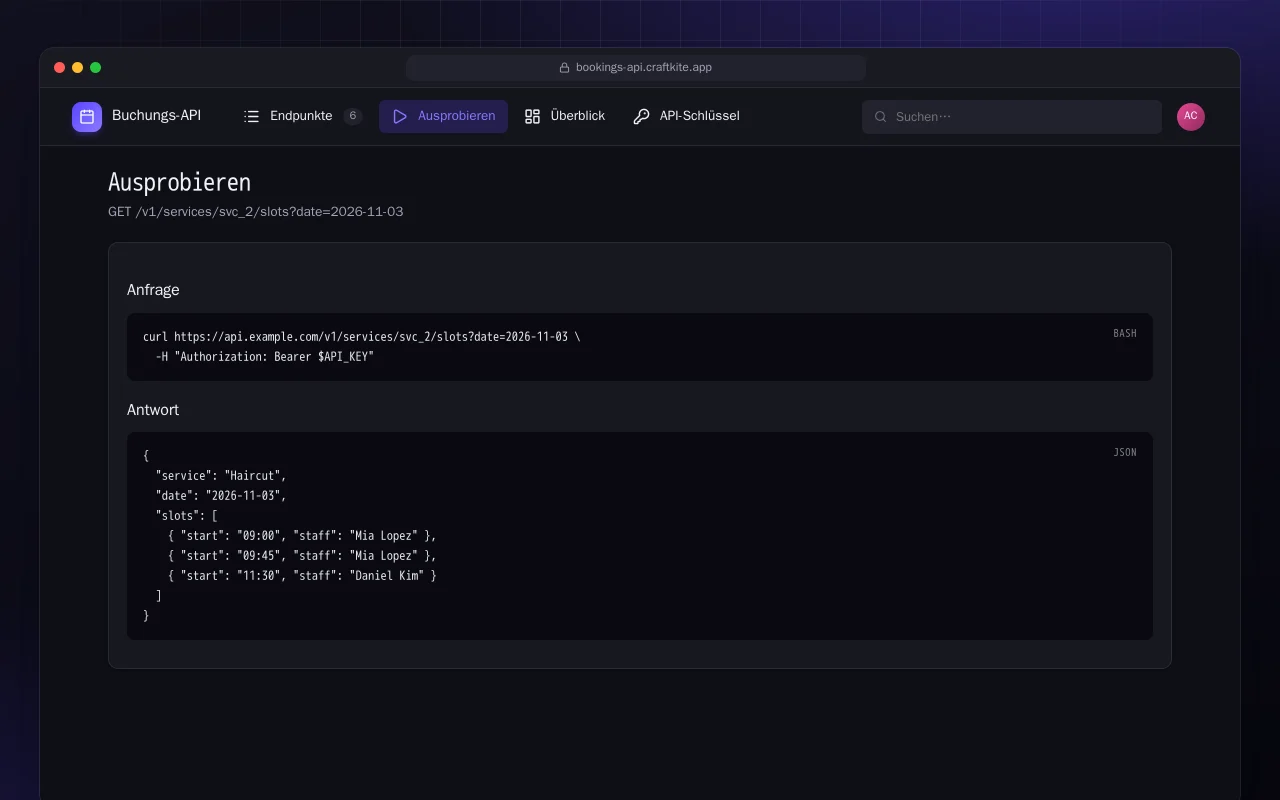Click the 09:45 Mia Lopez slot line
Screen dimensions: 1280x800
coord(302,556)
